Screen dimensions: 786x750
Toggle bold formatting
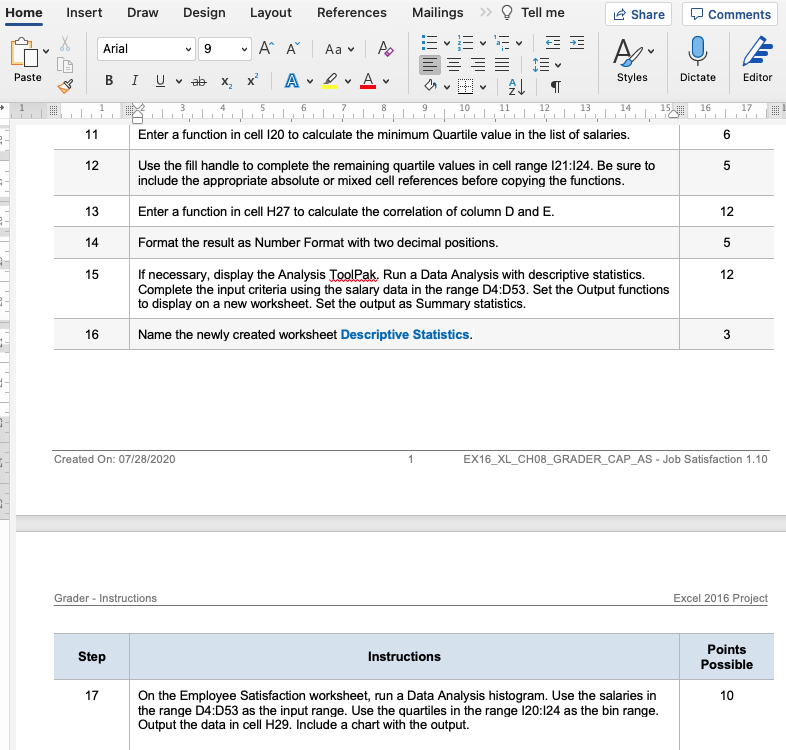pos(109,81)
